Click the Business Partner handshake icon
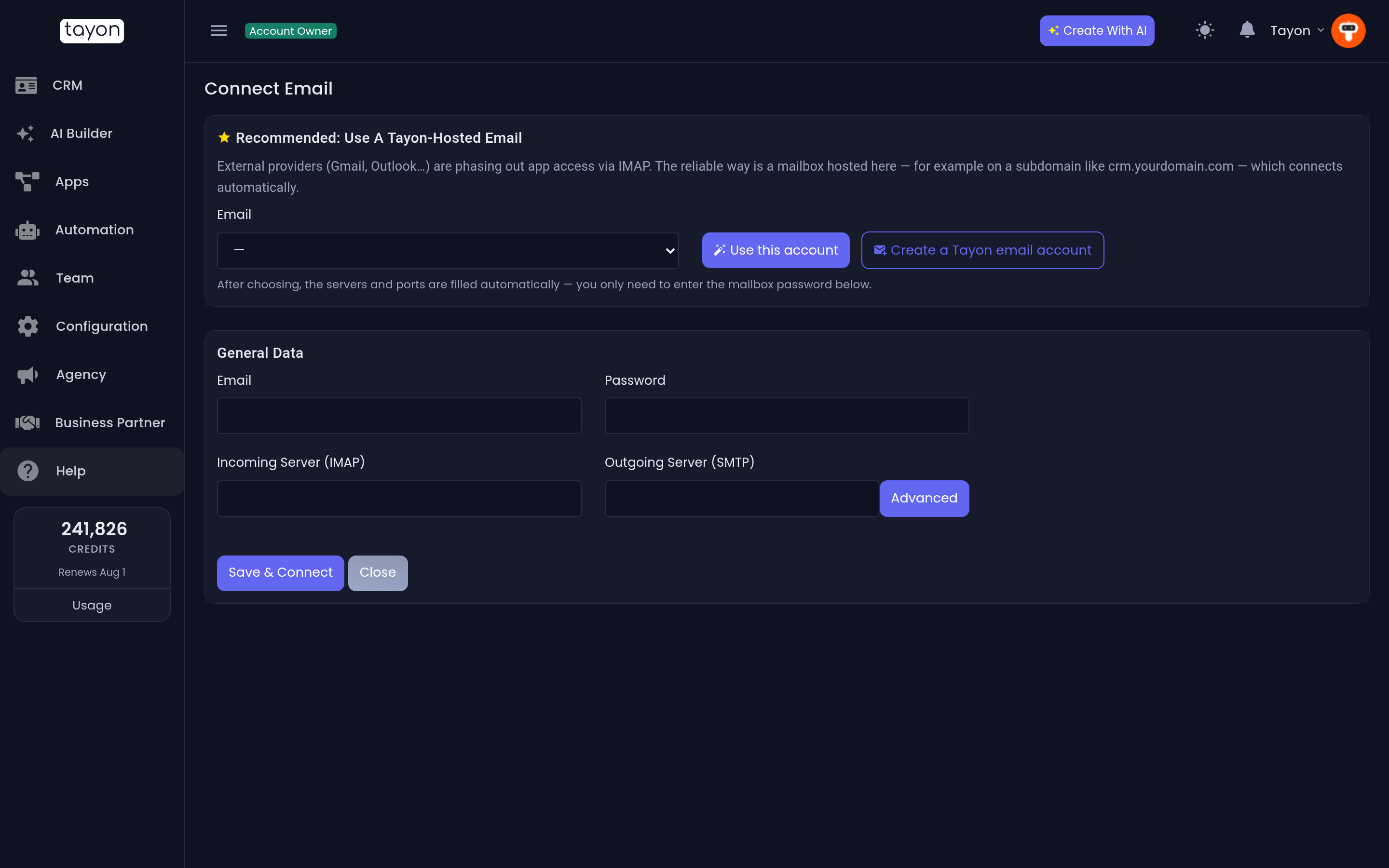The width and height of the screenshot is (1389, 868). 27,423
